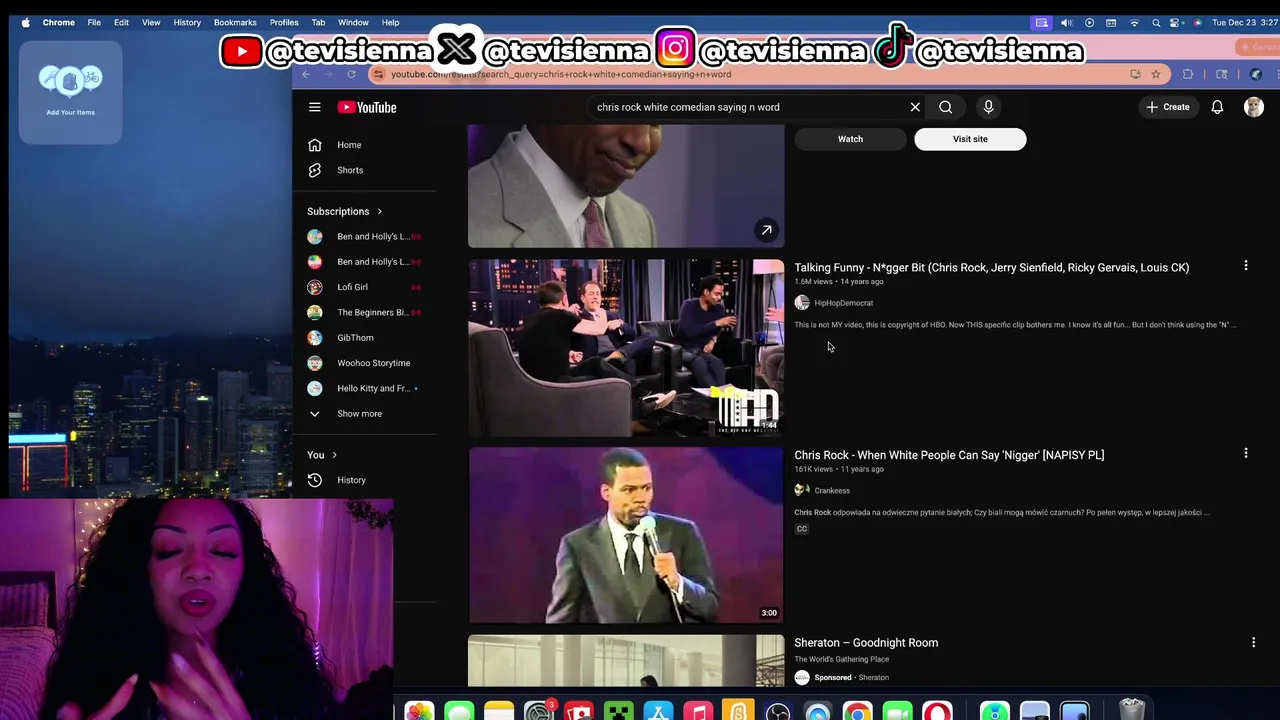Screen dimensions: 1280x720
Task: Click HipHopDemocrat channel avatar
Action: pyautogui.click(x=802, y=303)
